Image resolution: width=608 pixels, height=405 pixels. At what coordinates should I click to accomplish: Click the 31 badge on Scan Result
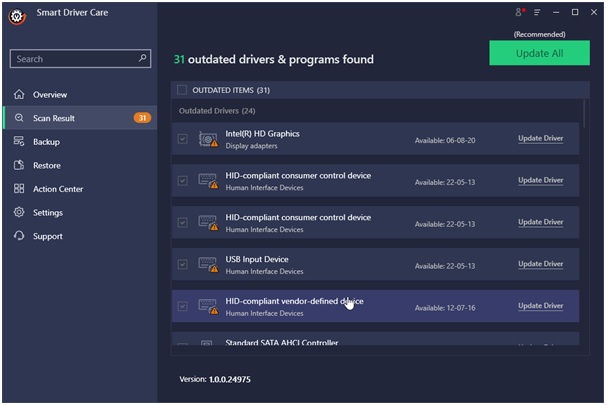(142, 118)
